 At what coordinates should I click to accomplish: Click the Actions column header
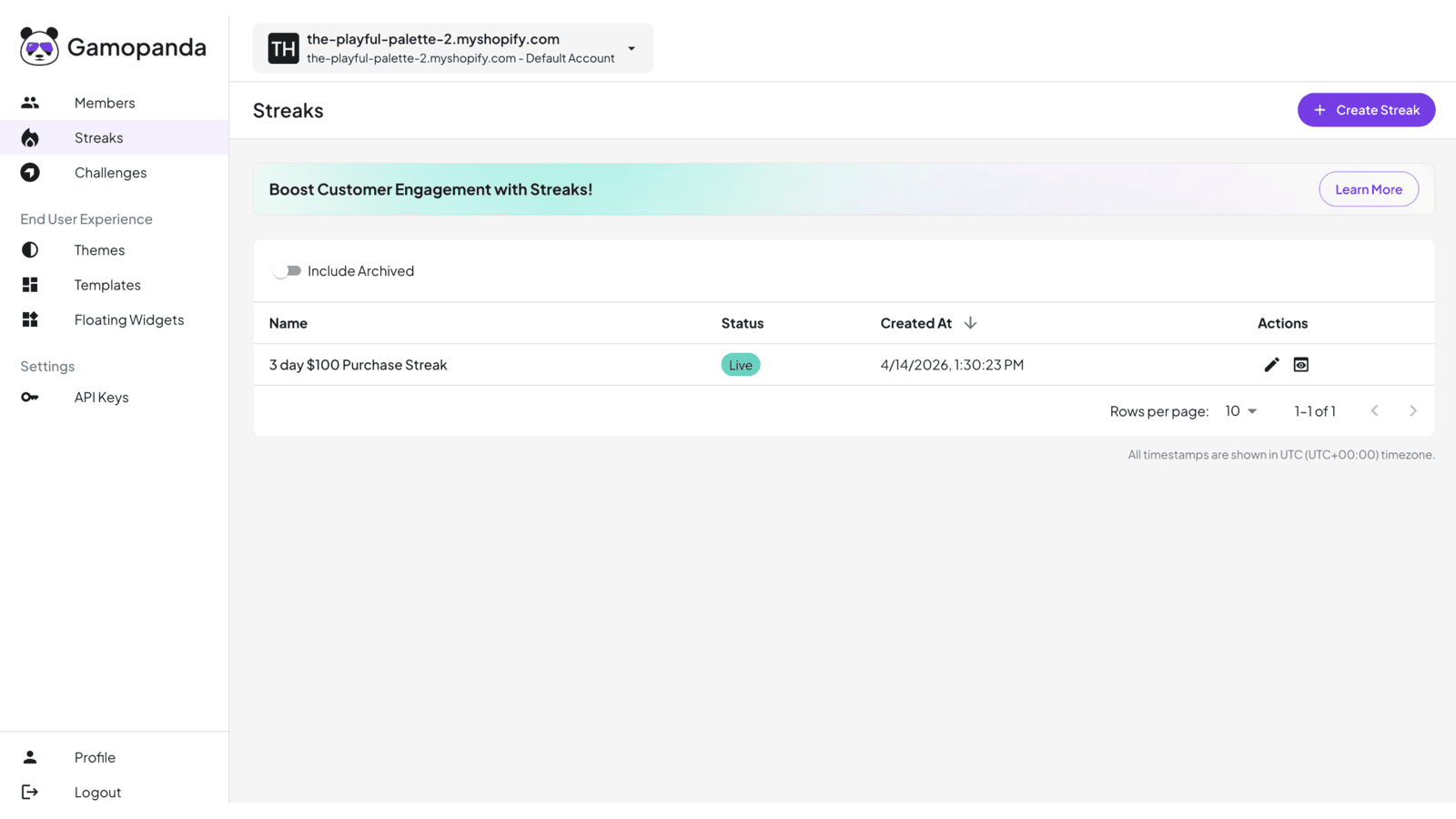click(1282, 323)
